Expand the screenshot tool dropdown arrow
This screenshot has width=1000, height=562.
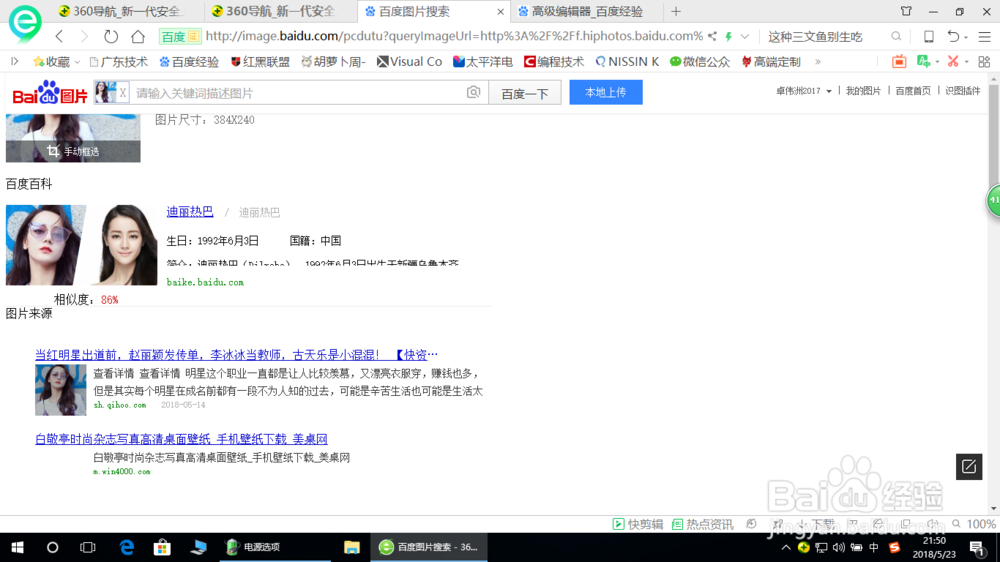pos(966,63)
